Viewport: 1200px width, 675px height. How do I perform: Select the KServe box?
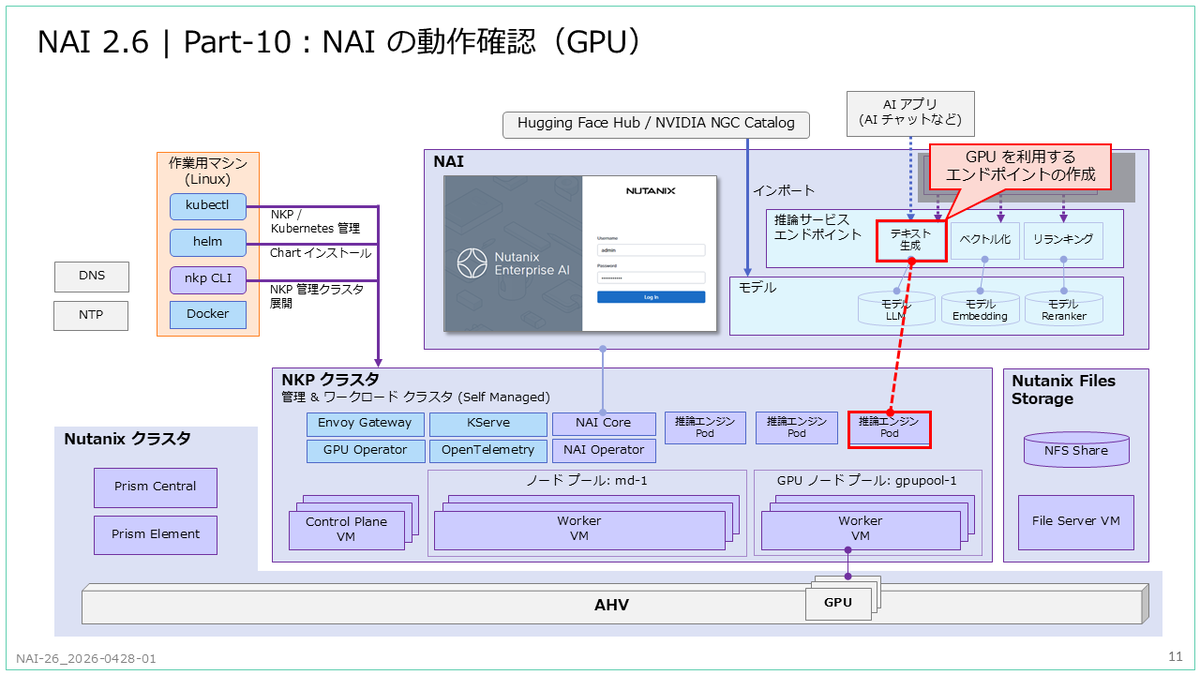click(x=489, y=423)
